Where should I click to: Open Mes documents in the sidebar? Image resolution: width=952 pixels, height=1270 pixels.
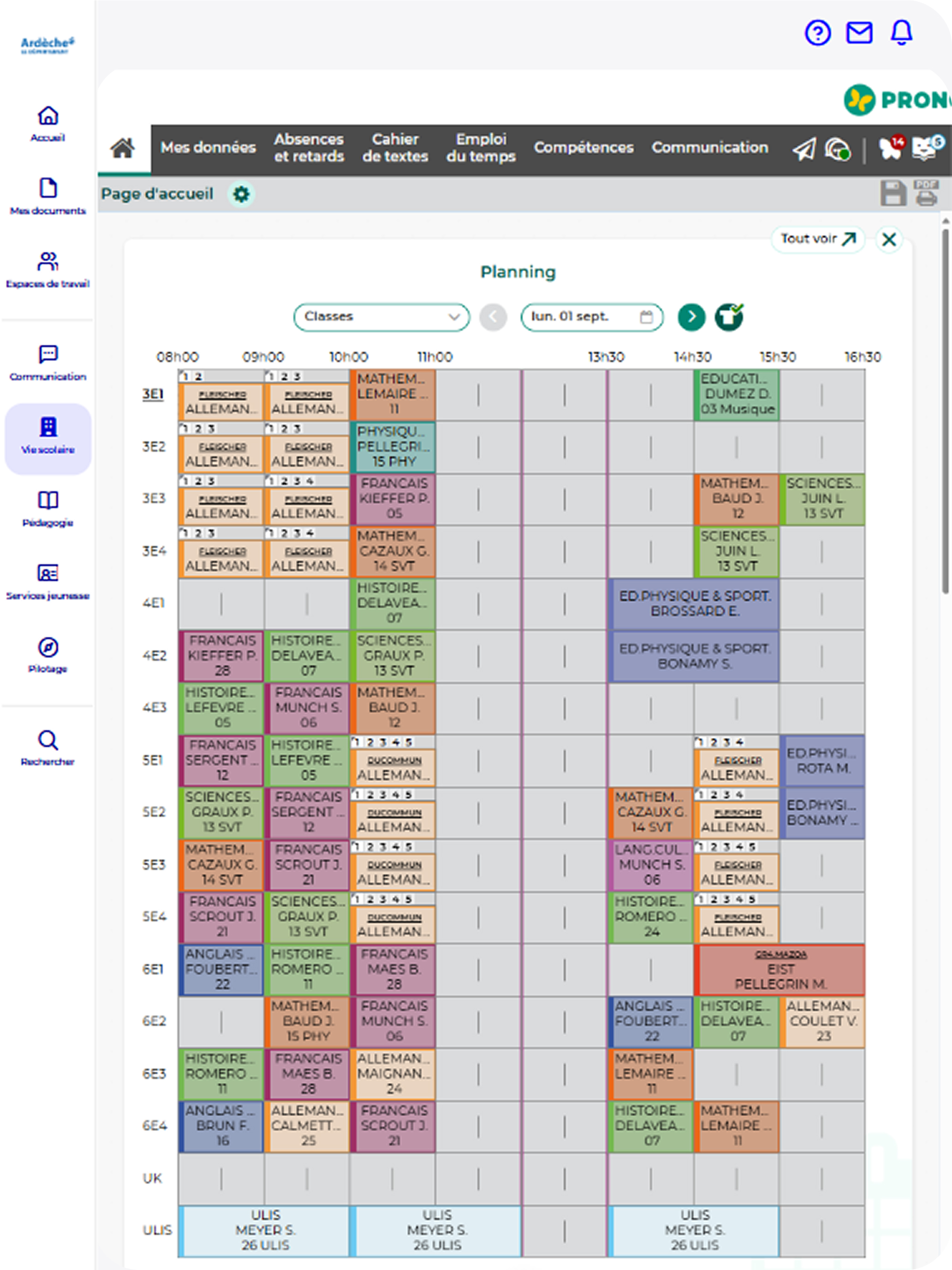48,196
